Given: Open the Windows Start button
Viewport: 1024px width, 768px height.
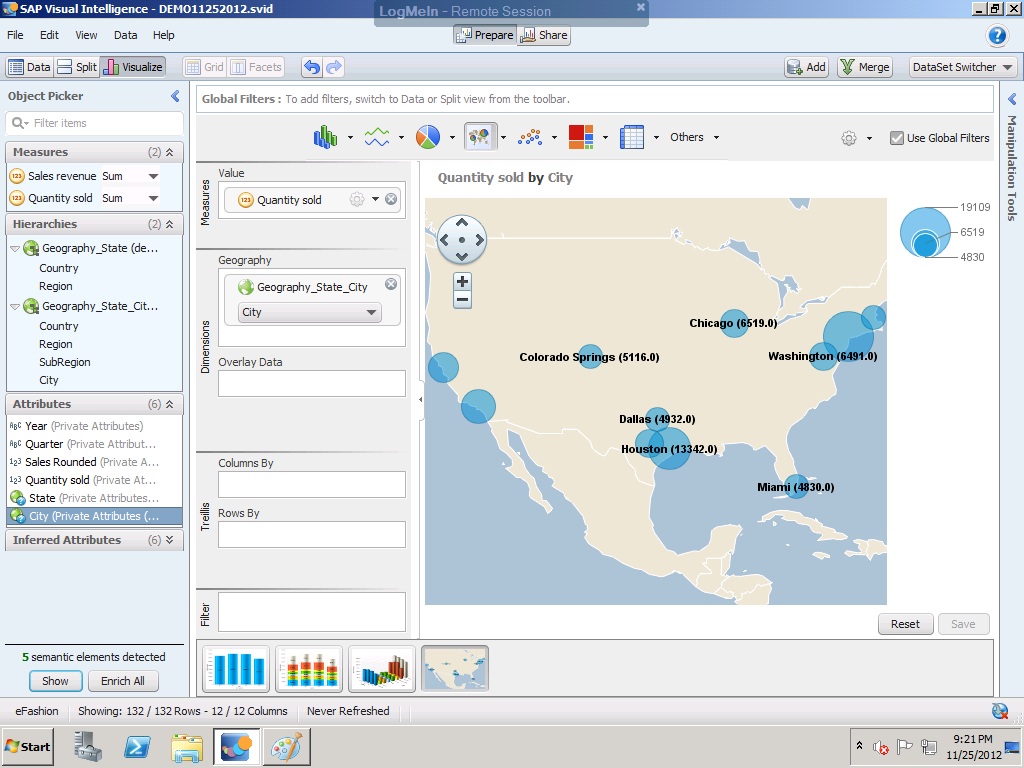Looking at the screenshot, I should click(27, 747).
